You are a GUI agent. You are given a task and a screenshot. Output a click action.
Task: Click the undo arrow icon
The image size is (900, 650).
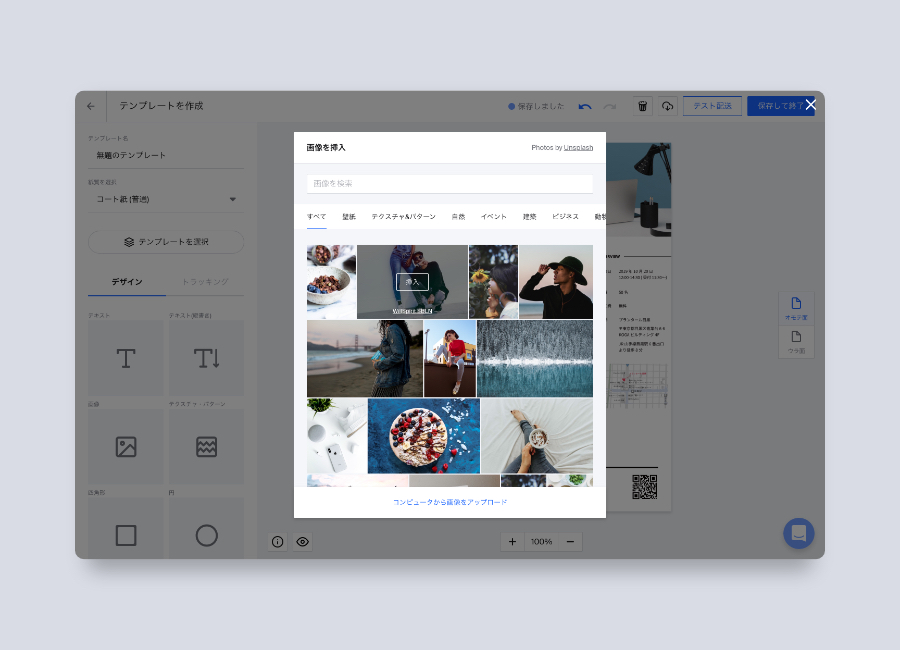[585, 106]
